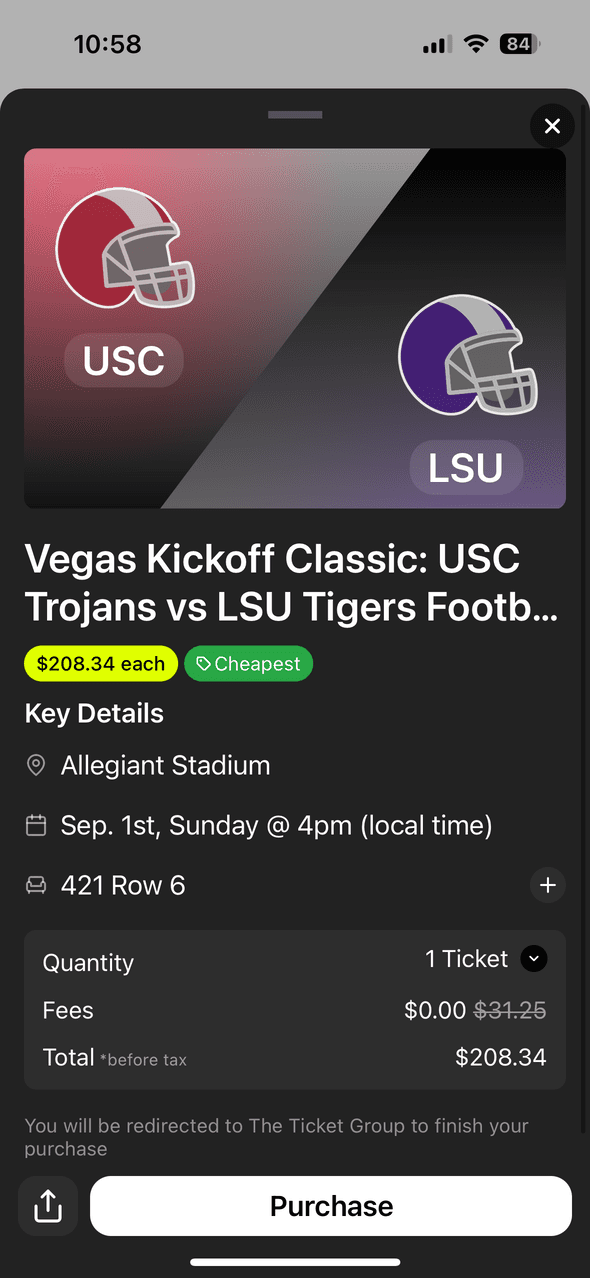Tap the green Cheapest badge
This screenshot has height=1278, width=590.
(x=248, y=664)
